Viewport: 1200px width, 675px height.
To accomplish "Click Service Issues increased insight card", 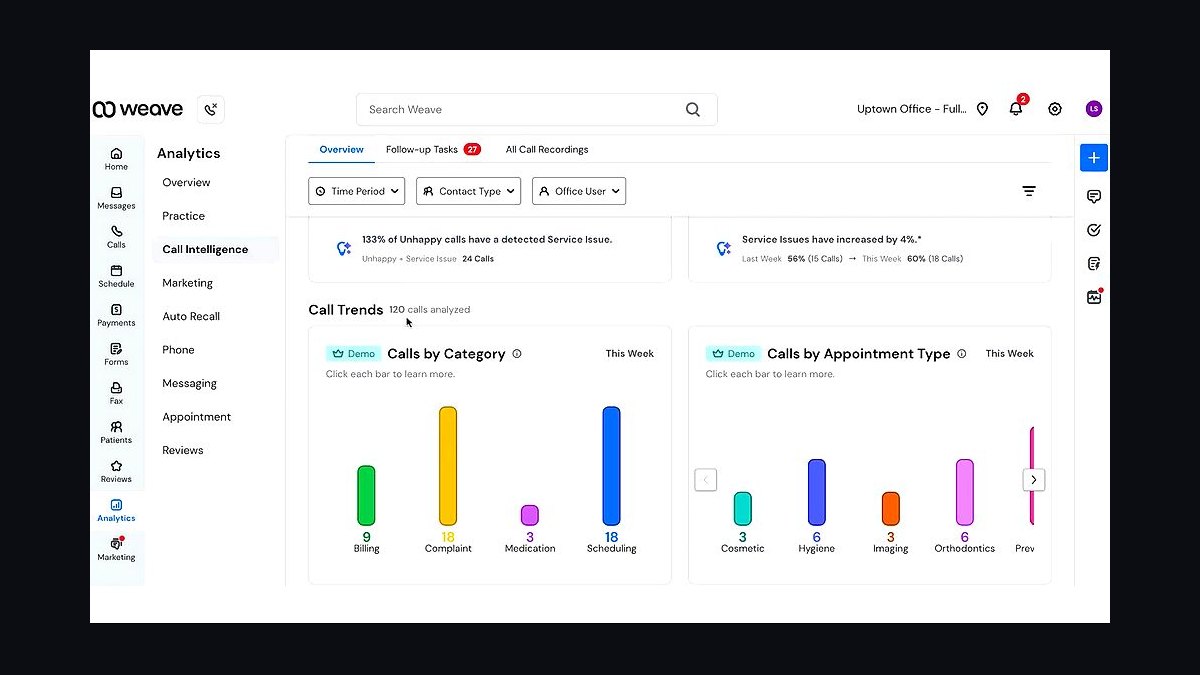I will point(870,250).
